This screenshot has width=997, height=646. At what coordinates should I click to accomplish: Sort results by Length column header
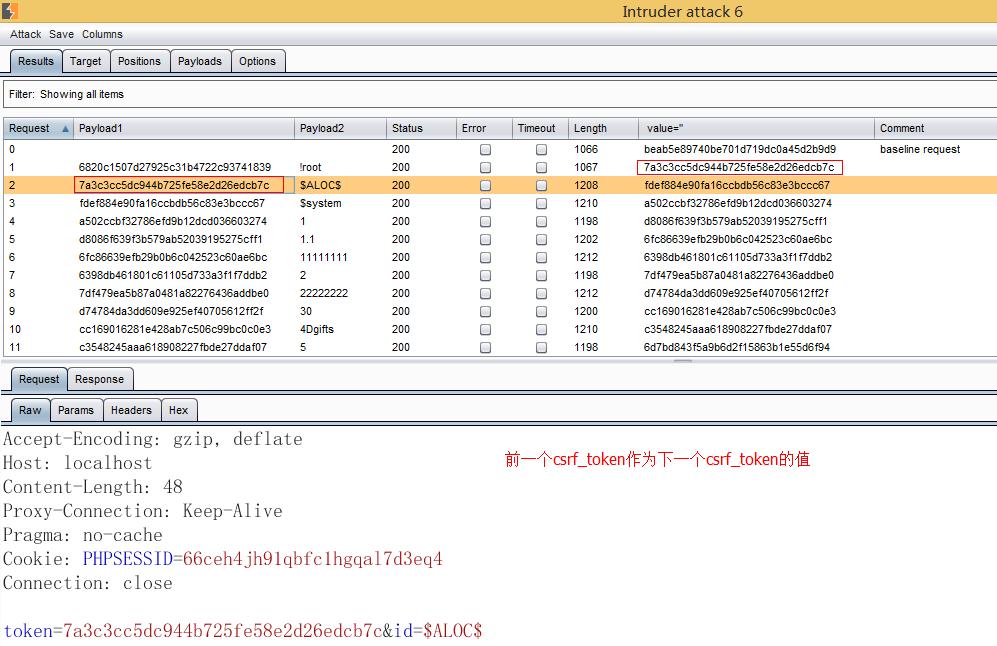(x=590, y=129)
